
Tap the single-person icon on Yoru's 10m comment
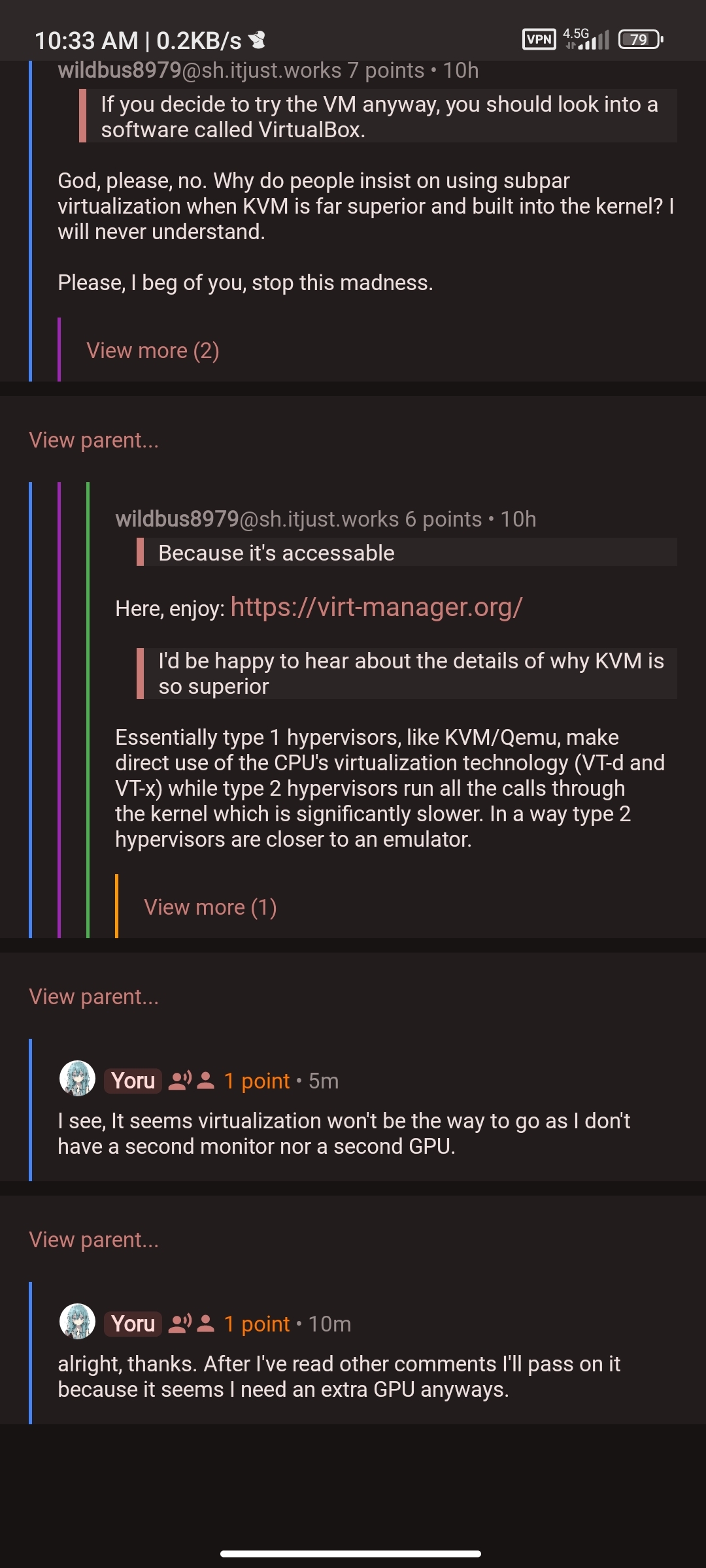coord(205,1324)
